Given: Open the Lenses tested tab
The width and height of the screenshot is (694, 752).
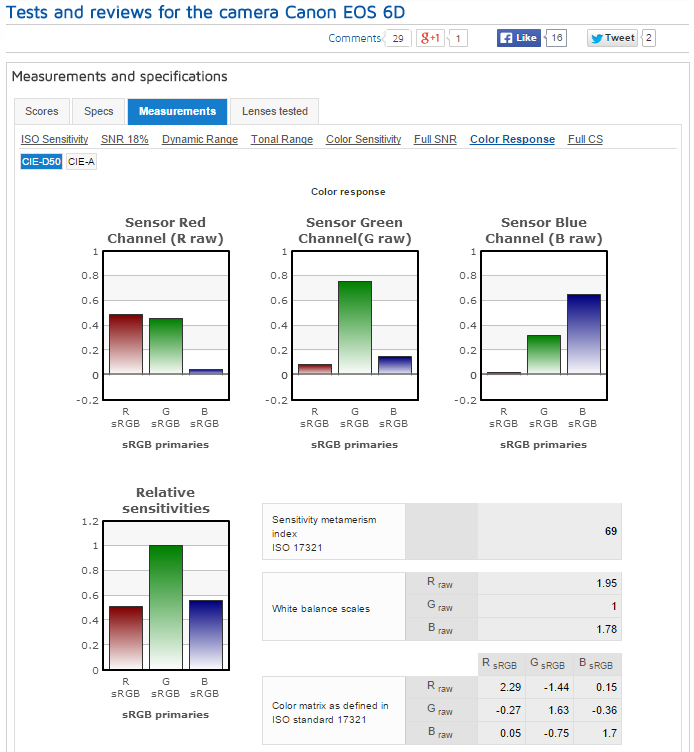Looking at the screenshot, I should coord(274,111).
